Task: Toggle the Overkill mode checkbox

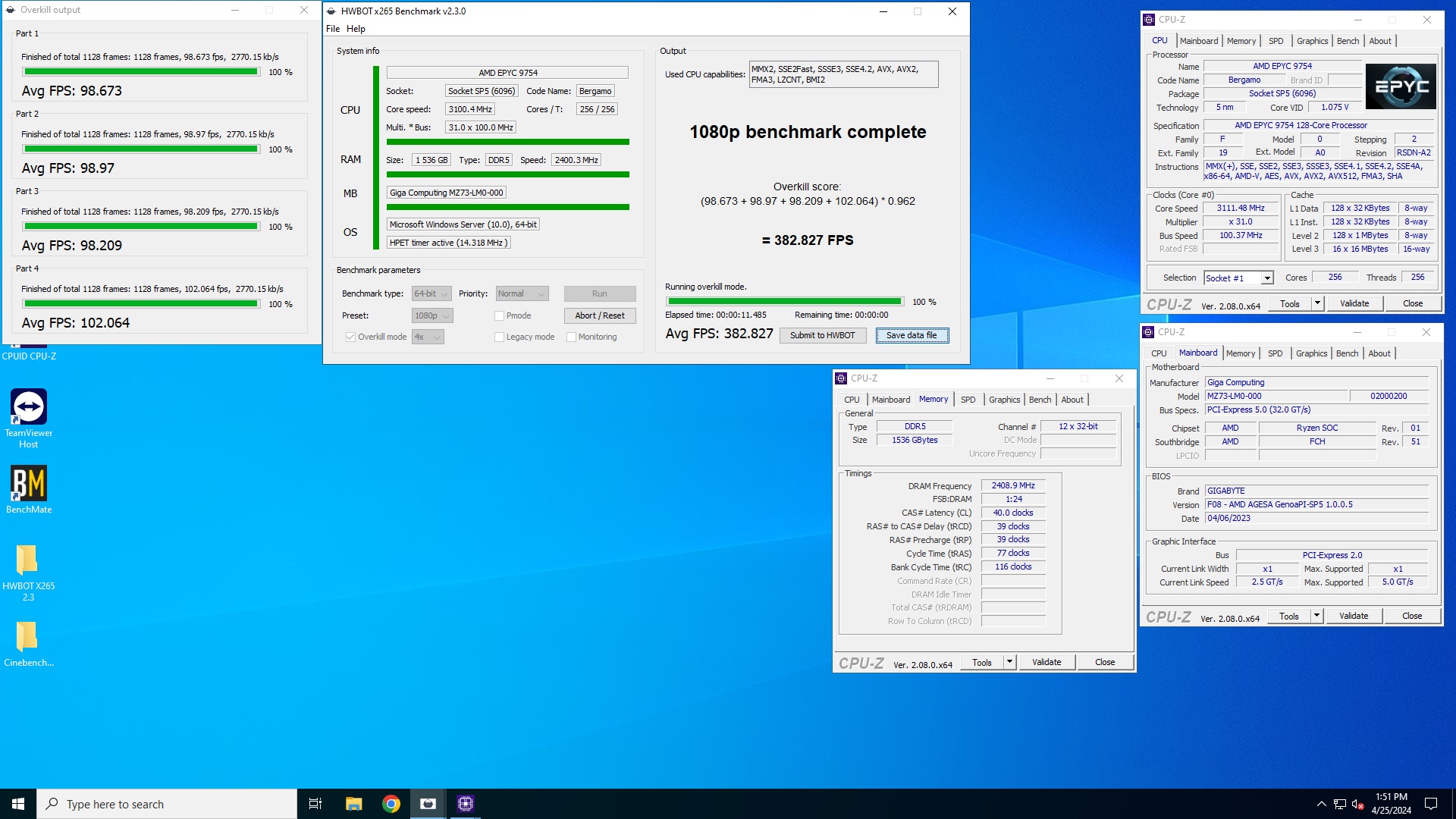Action: (x=350, y=337)
